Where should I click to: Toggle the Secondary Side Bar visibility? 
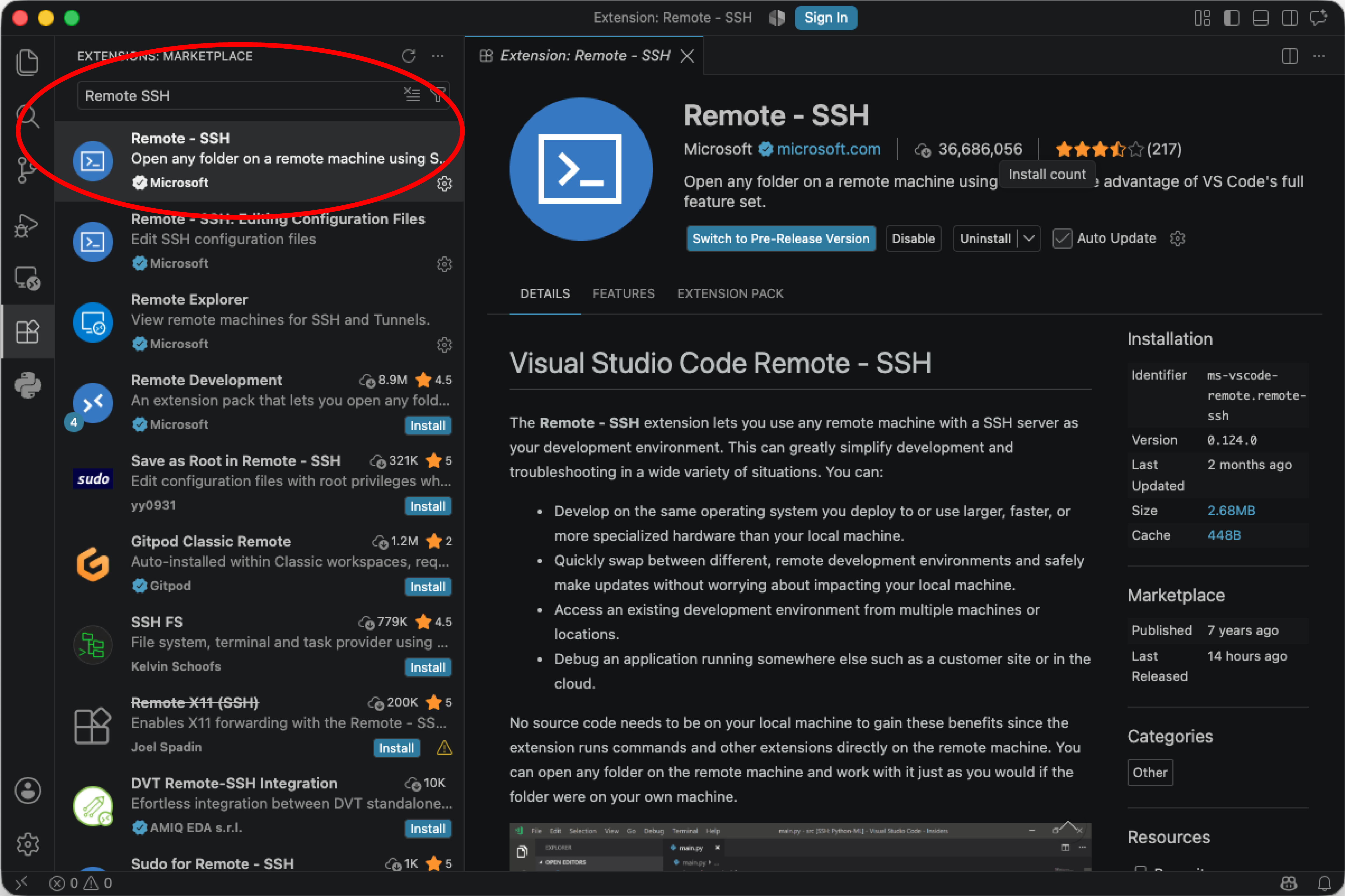tap(1290, 18)
